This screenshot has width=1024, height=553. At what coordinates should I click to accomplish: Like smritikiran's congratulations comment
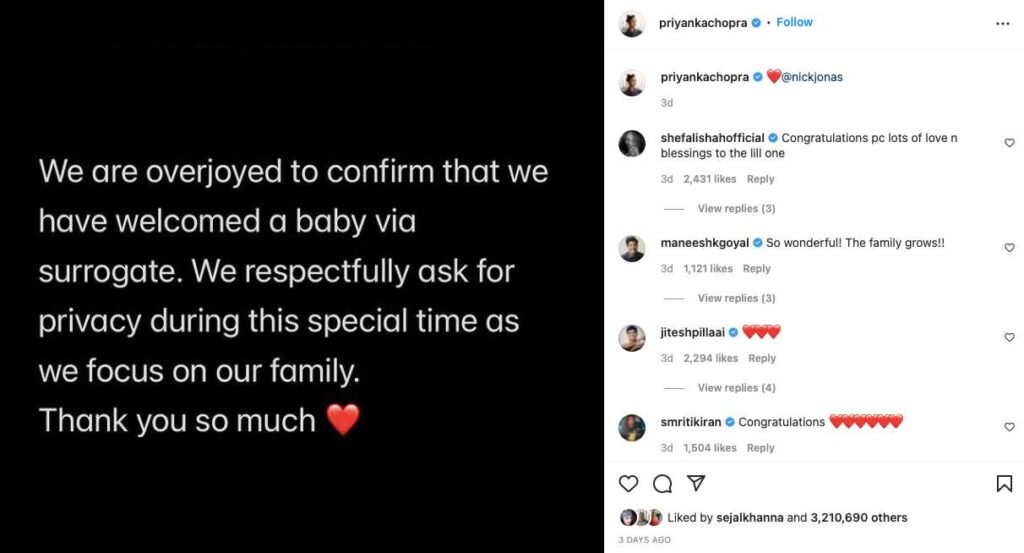click(x=1009, y=427)
